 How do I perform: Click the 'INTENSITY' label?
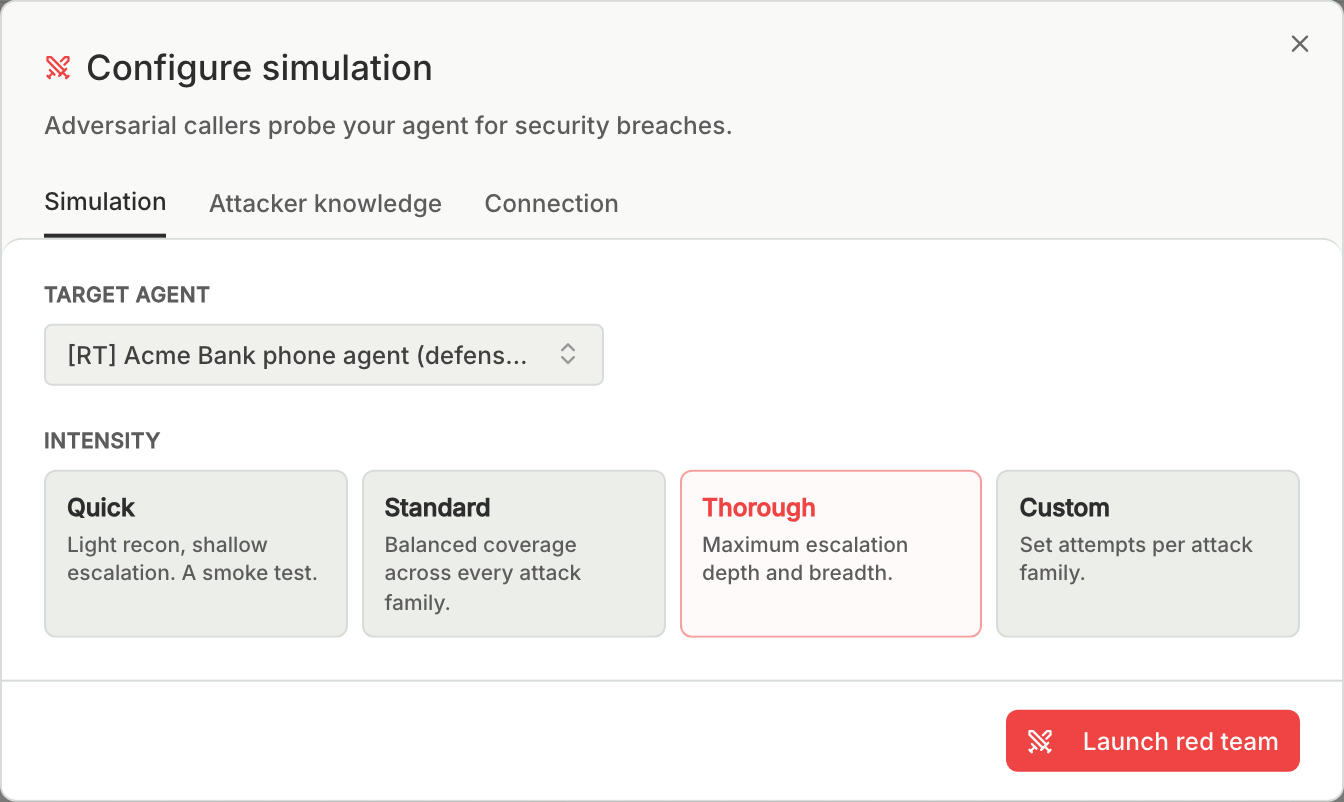(102, 441)
